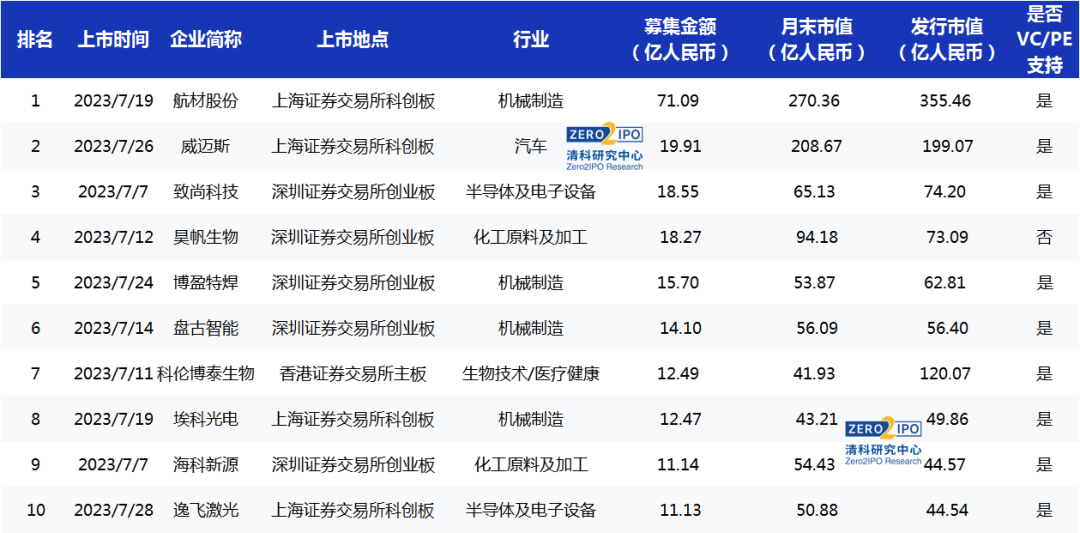
Task: Click month-end market value 41.93
Action: [x=816, y=374]
